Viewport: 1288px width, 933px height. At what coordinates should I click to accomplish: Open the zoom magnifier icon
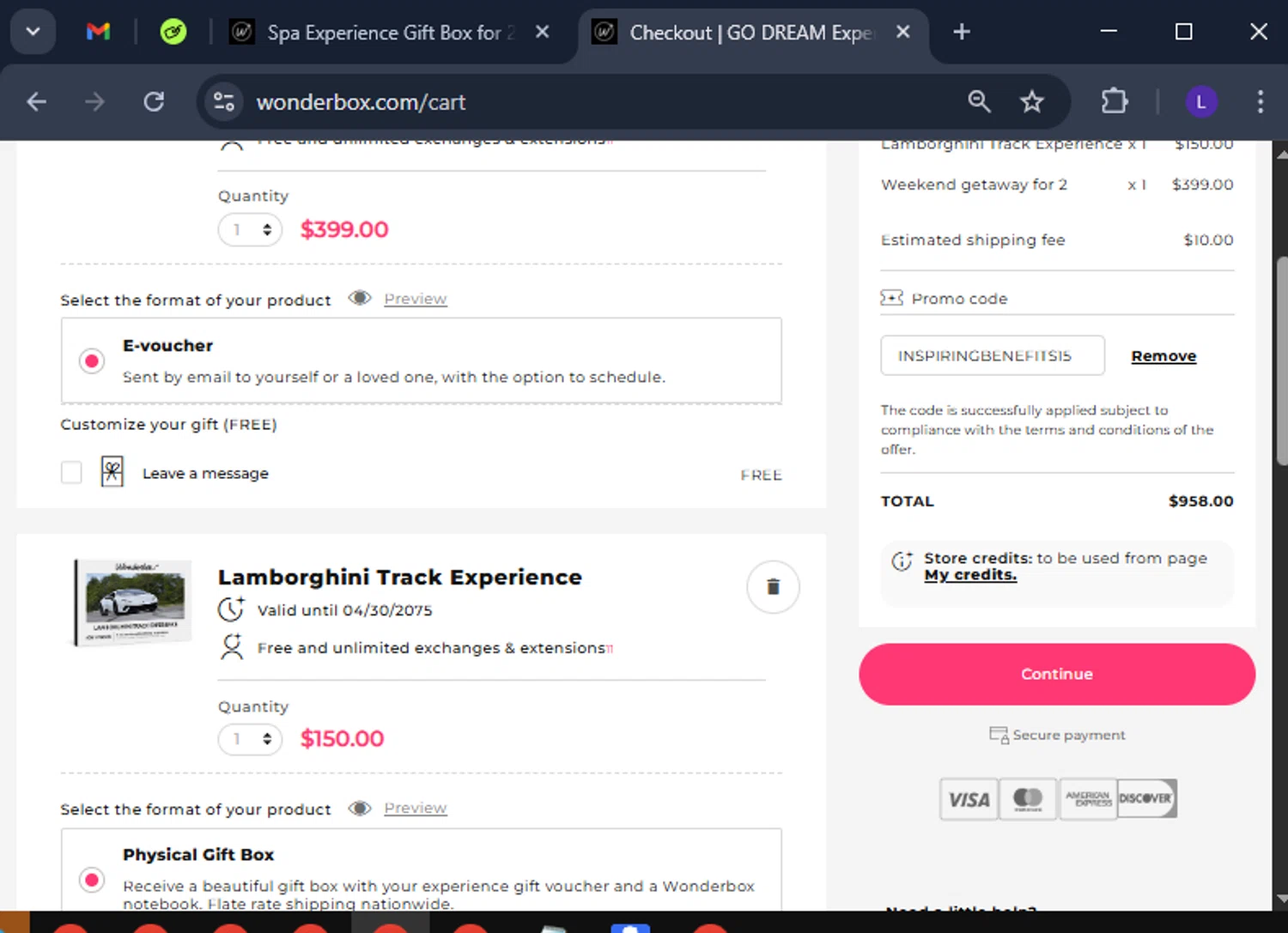pos(979,102)
